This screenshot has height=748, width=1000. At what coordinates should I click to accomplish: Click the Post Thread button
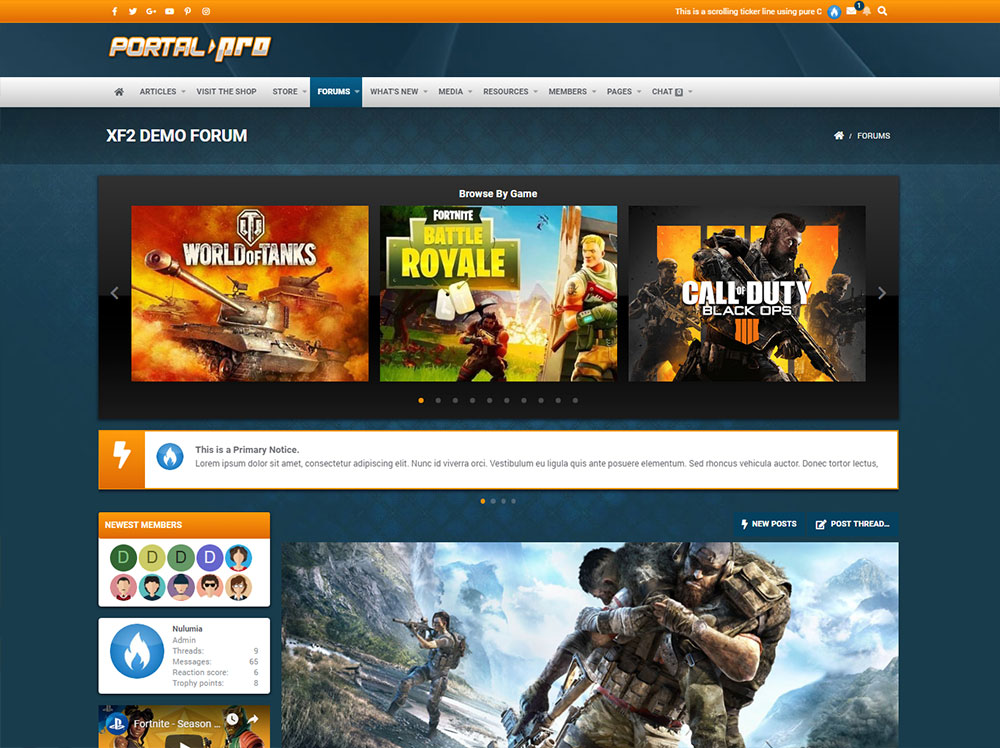tap(853, 524)
